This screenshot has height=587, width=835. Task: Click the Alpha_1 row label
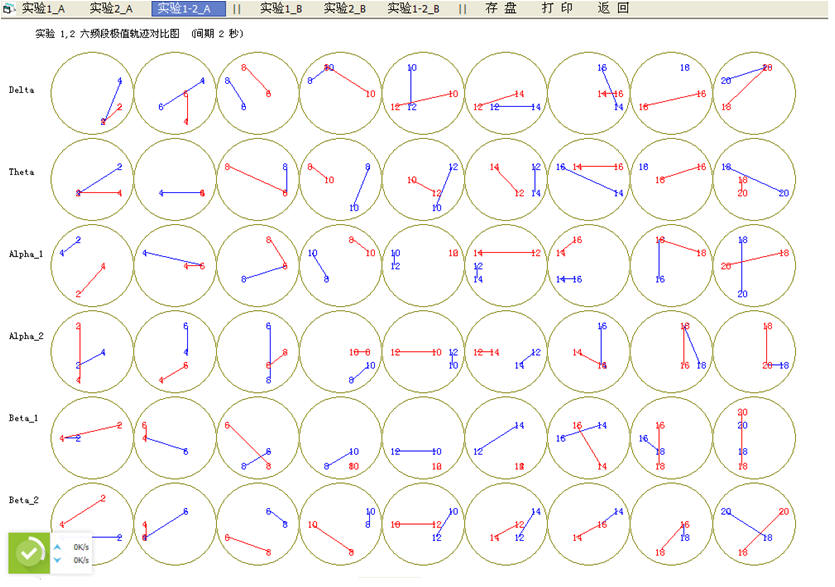point(26,254)
